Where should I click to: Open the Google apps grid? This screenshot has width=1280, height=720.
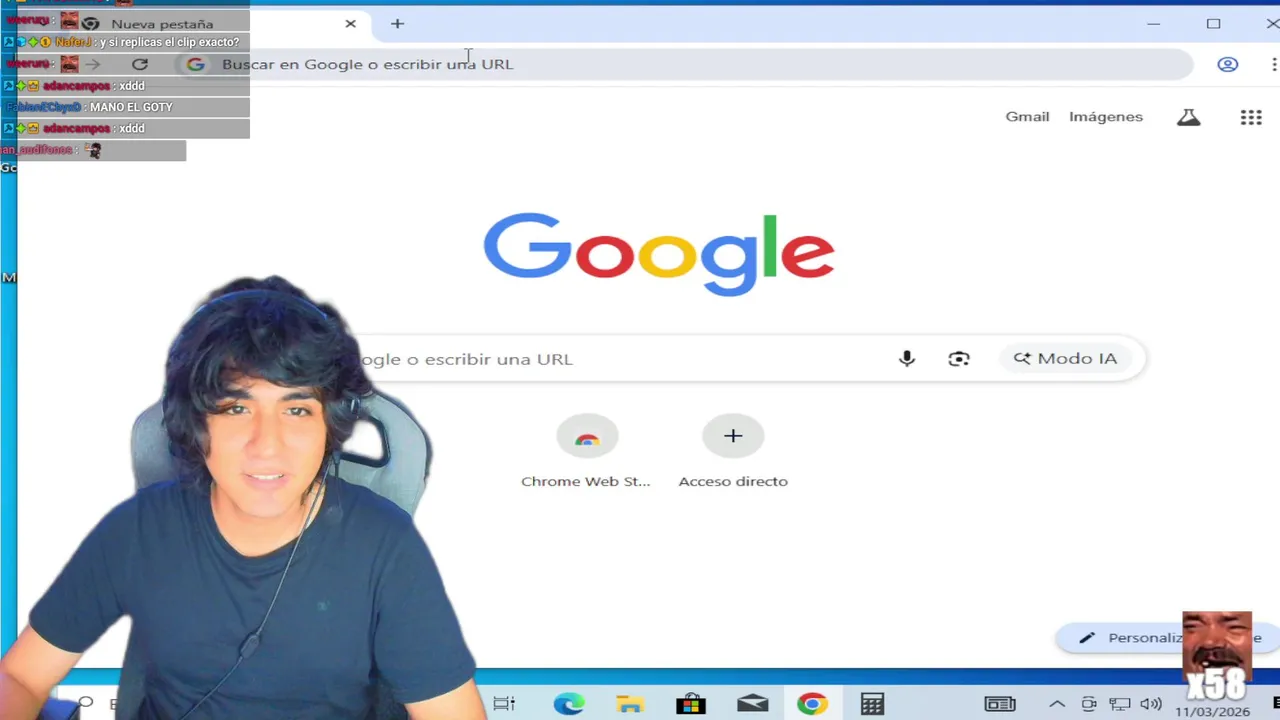point(1251,117)
